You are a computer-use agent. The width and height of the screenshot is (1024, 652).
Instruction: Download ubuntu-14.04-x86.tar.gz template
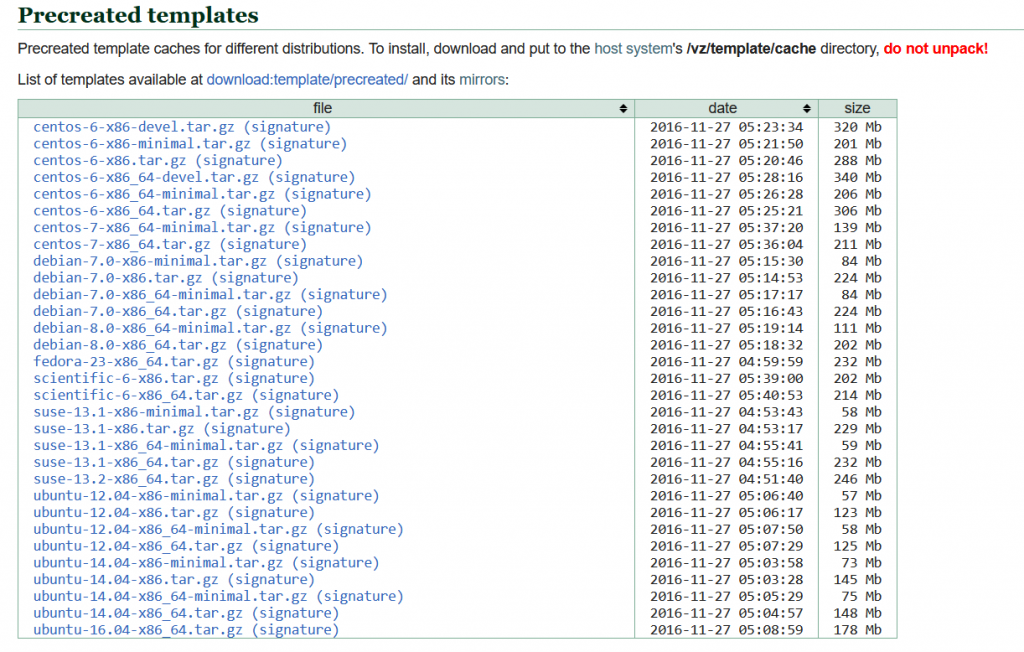pos(126,579)
